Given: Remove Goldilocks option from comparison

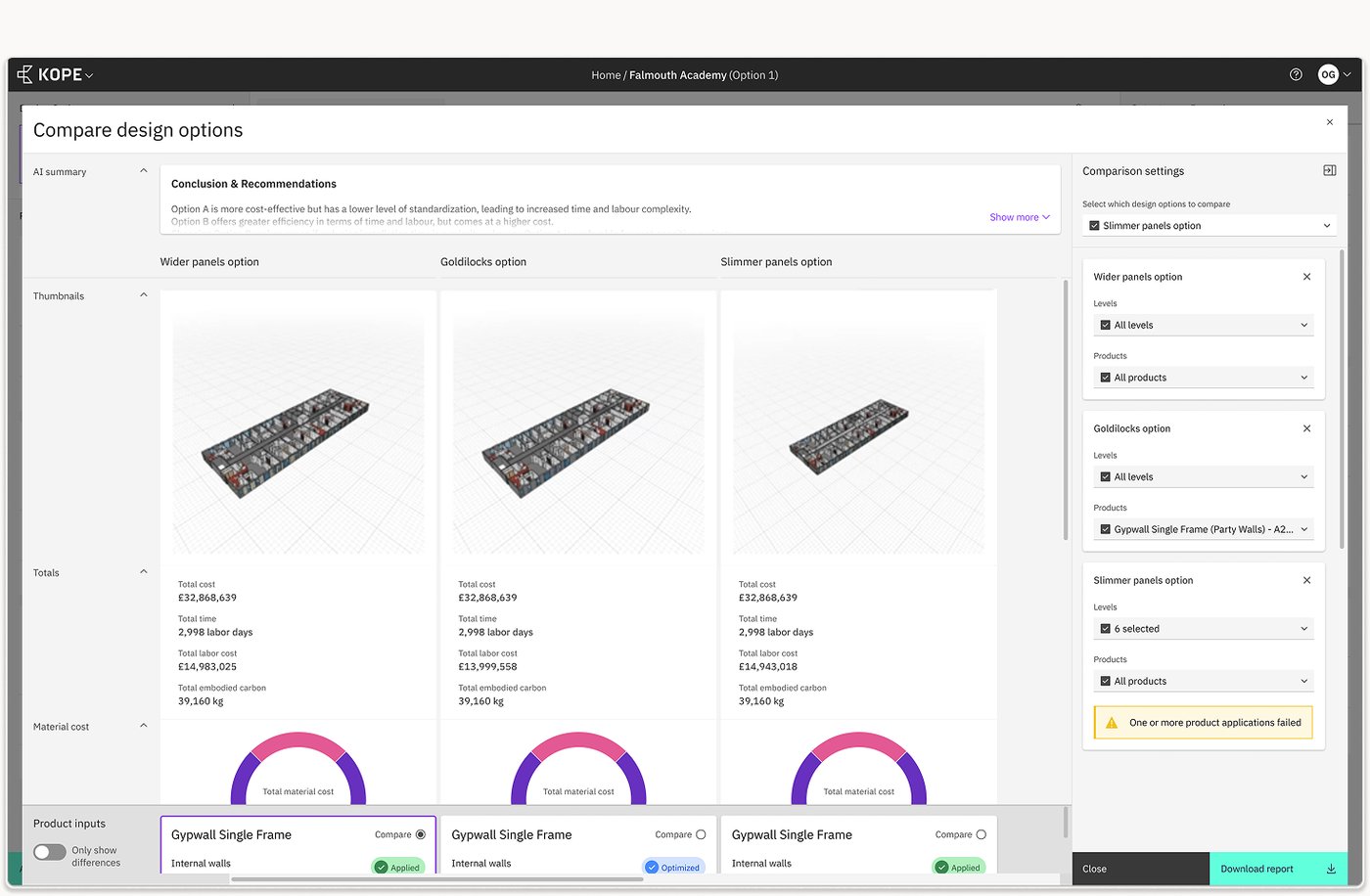Looking at the screenshot, I should click(x=1306, y=428).
